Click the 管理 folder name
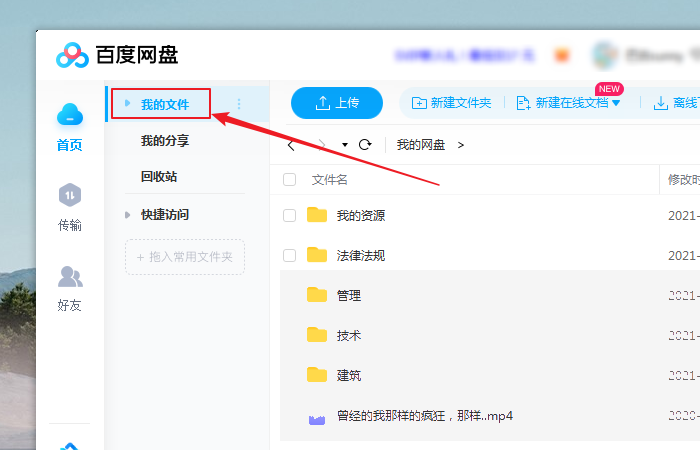The width and height of the screenshot is (700, 450). tap(349, 296)
